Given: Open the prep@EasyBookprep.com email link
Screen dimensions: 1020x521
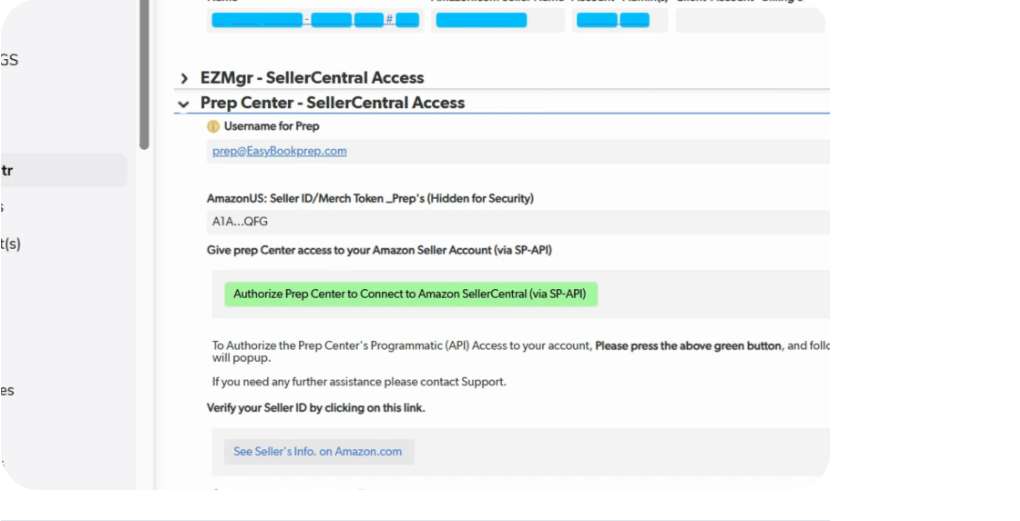Looking at the screenshot, I should 279,151.
